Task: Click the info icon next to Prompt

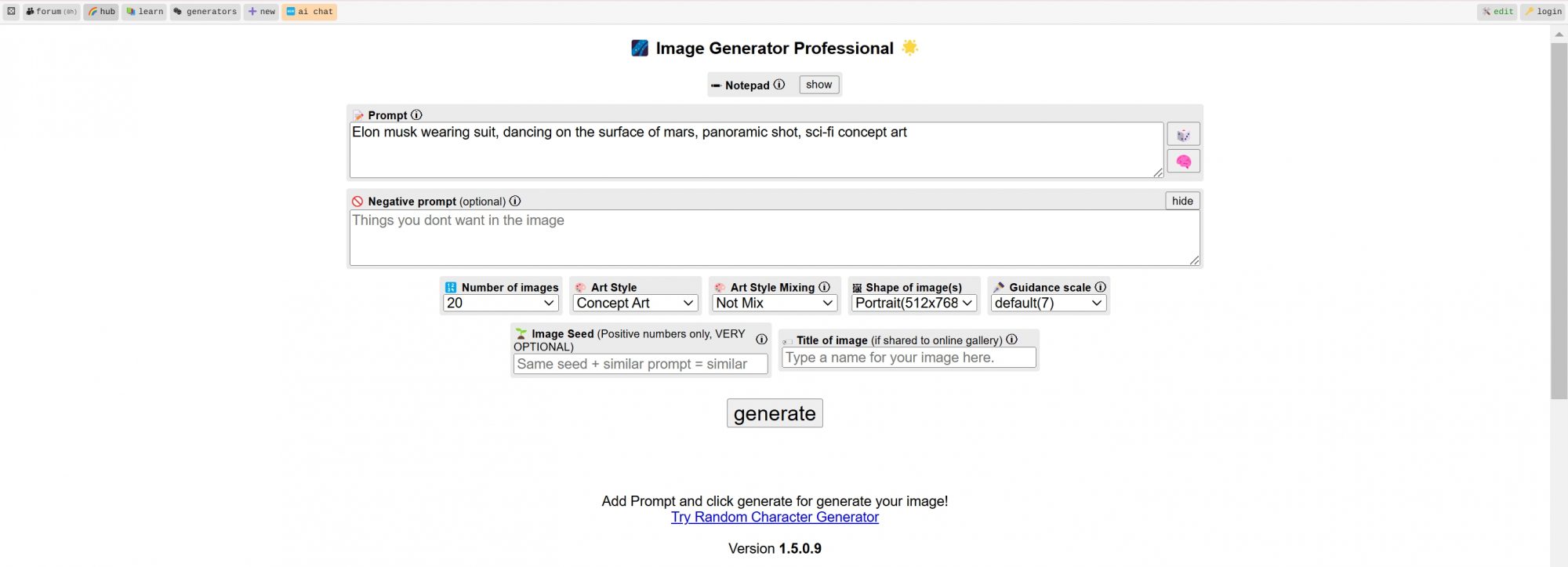Action: (x=416, y=114)
